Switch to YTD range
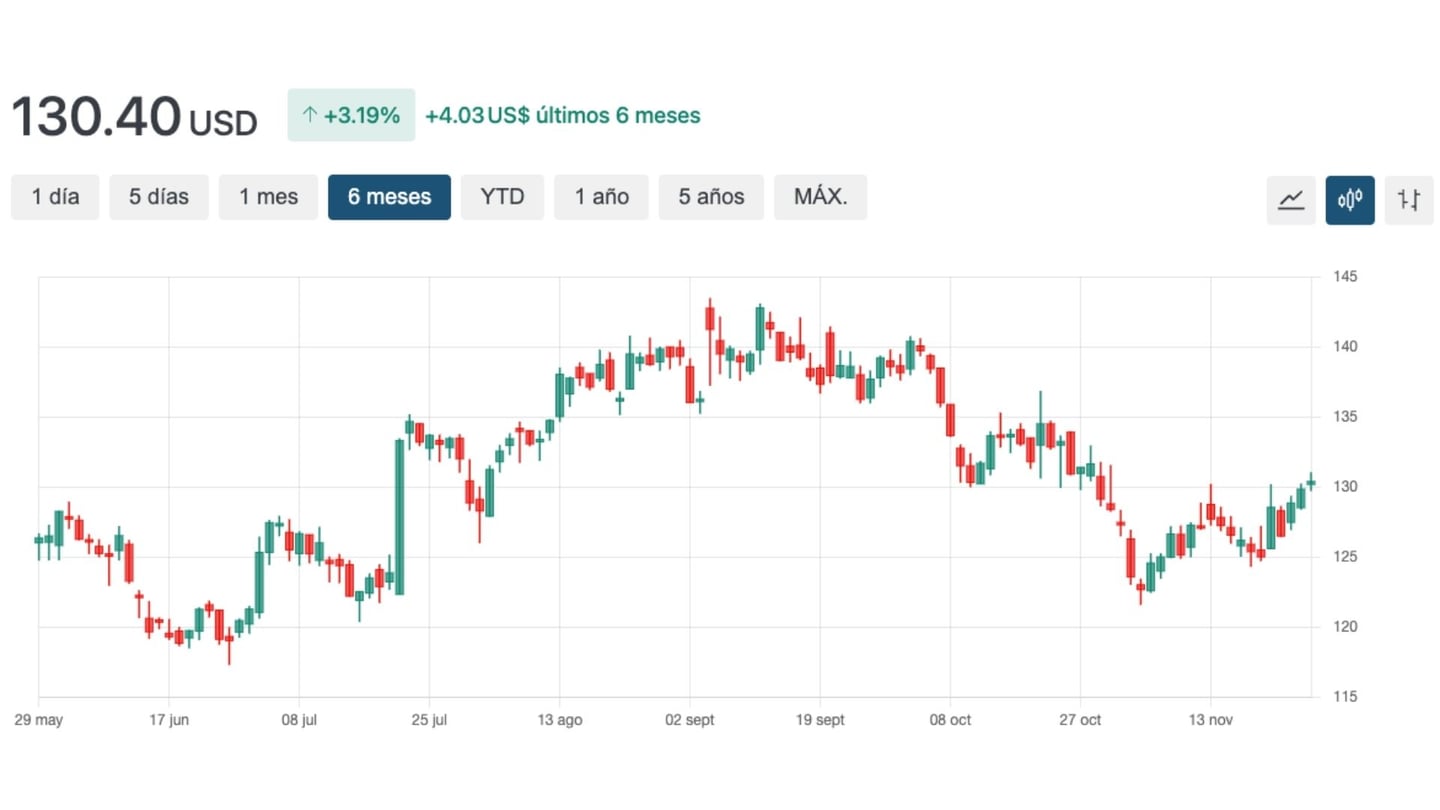This screenshot has height=810, width=1440. (502, 197)
